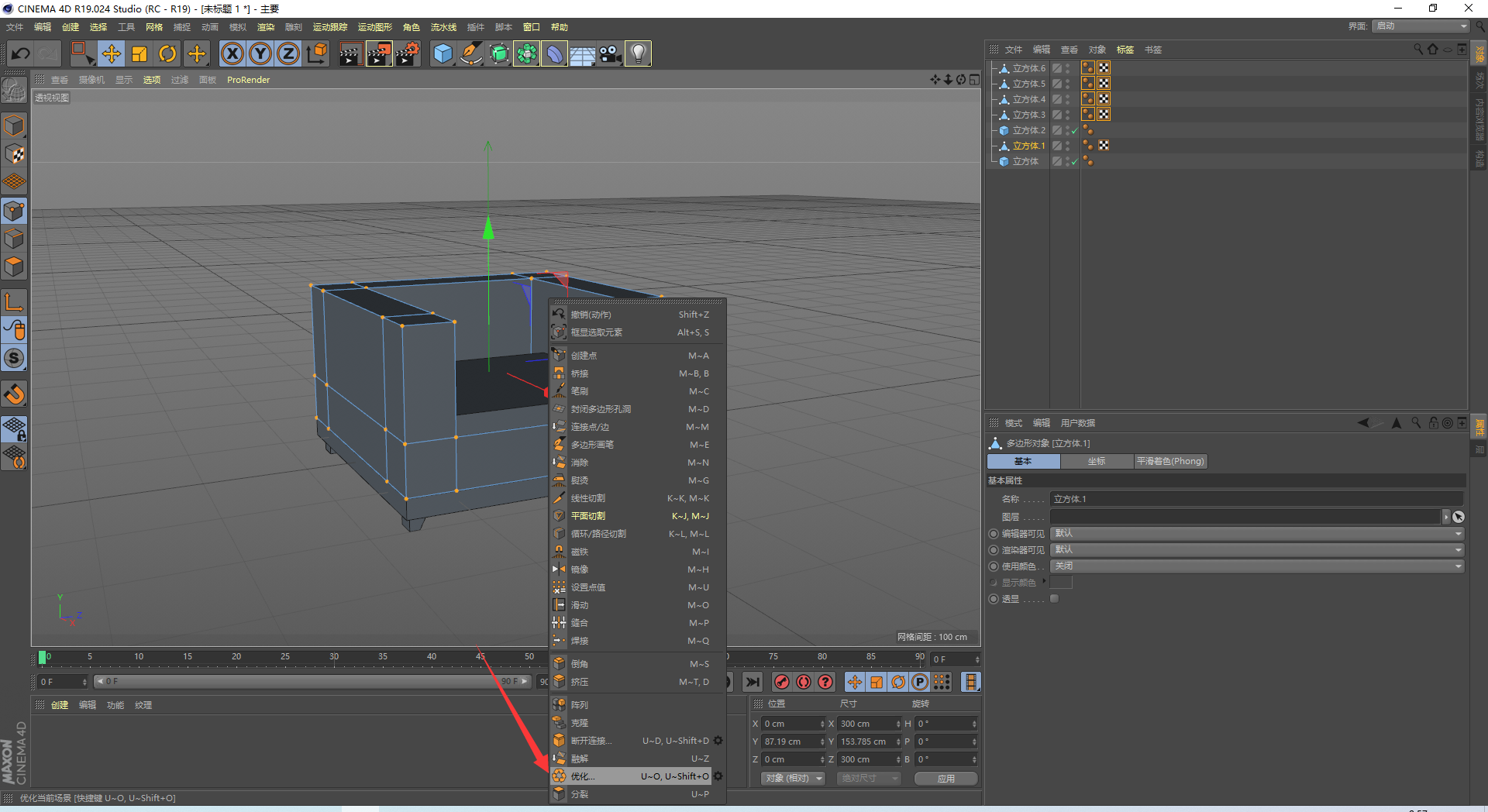Click the 应用 apply button

[x=945, y=779]
